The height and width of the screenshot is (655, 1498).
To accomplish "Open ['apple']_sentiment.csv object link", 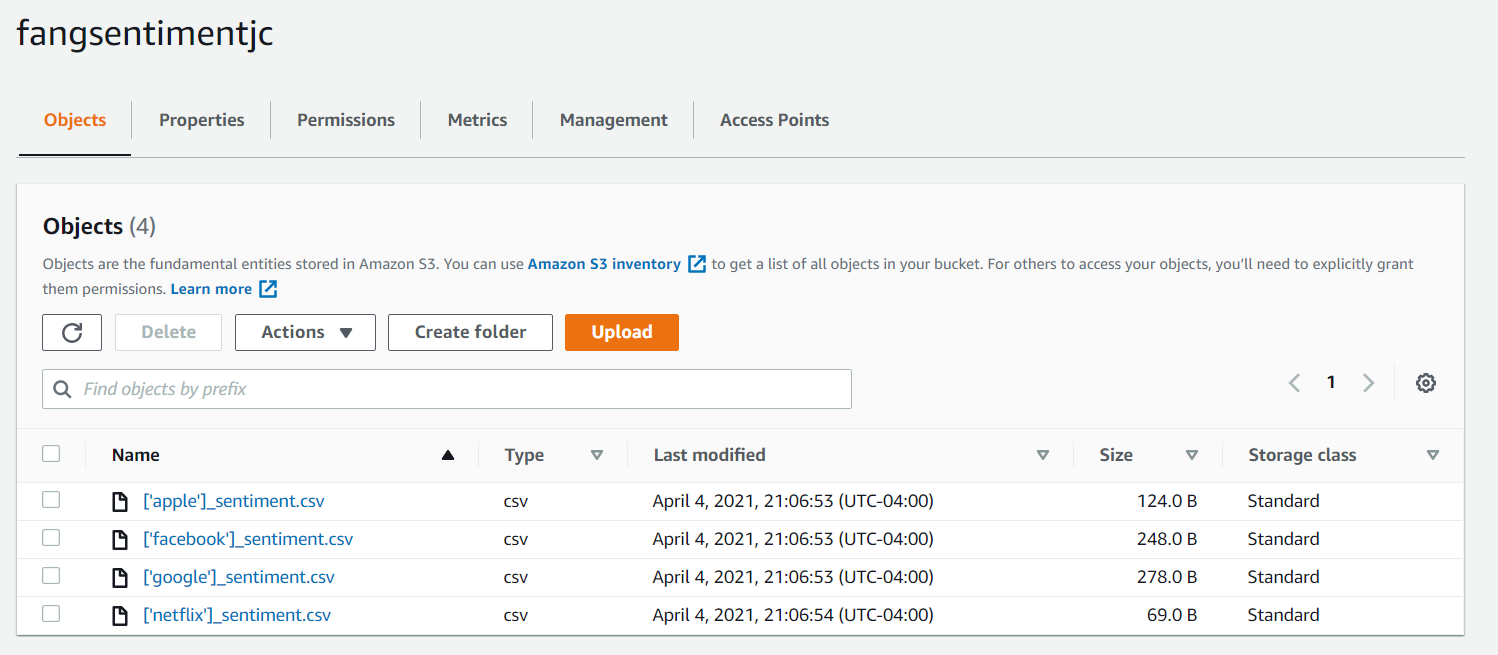I will 234,501.
